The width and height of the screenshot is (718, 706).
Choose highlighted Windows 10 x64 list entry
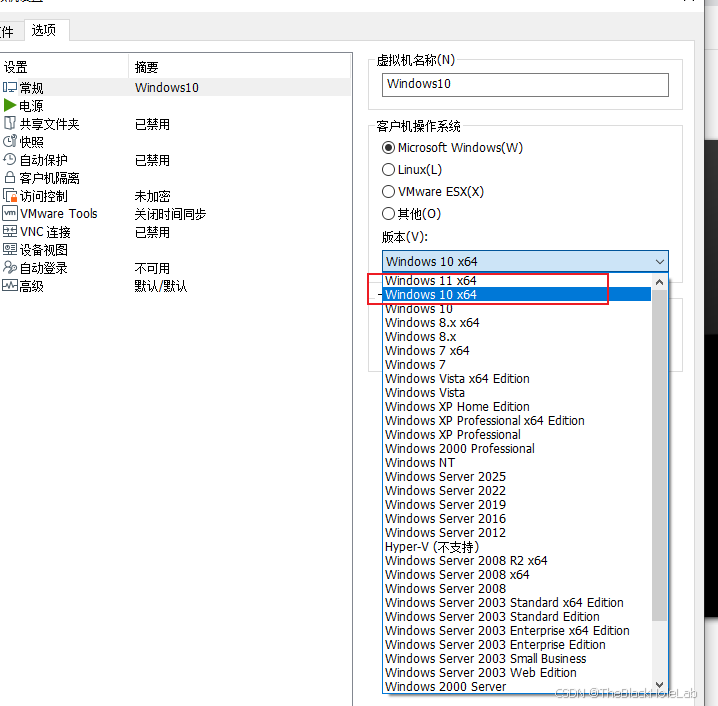[517, 294]
